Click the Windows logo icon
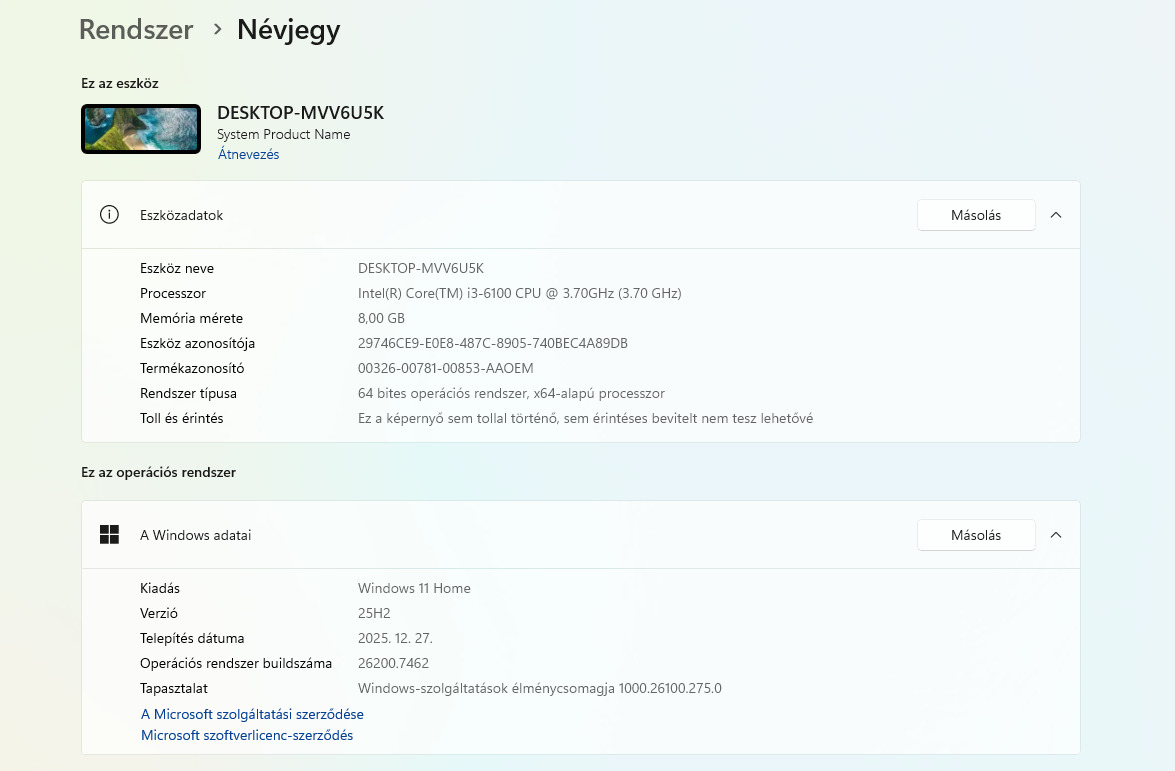Image resolution: width=1175 pixels, height=771 pixels. tap(110, 535)
